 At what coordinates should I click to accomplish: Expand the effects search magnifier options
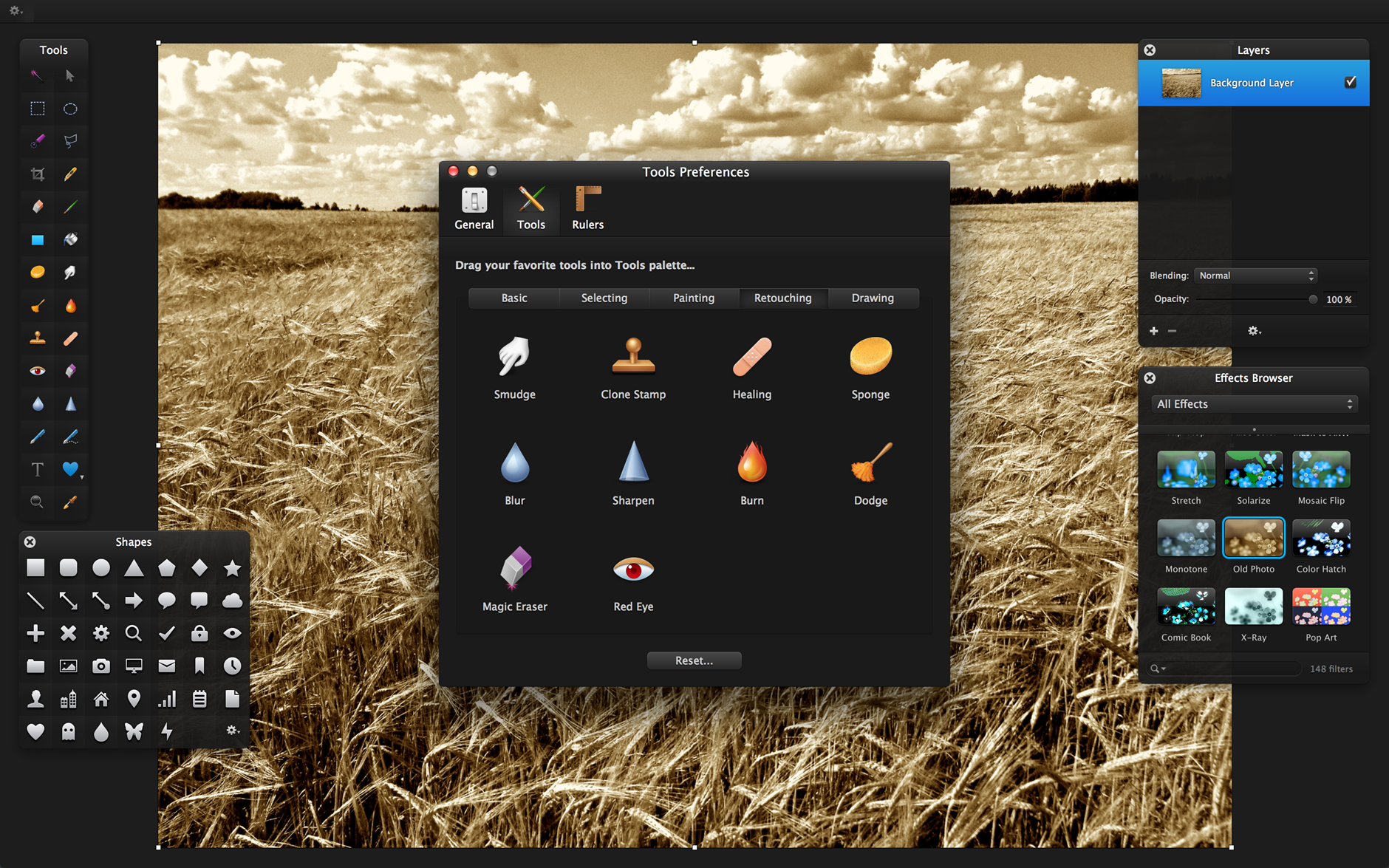point(1157,669)
